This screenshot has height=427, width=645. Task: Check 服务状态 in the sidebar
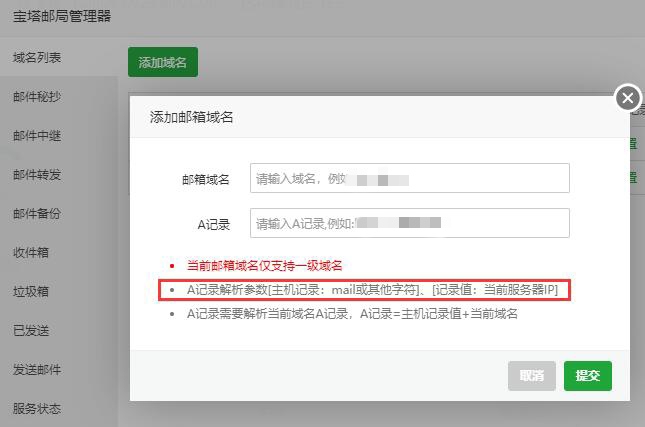38,409
